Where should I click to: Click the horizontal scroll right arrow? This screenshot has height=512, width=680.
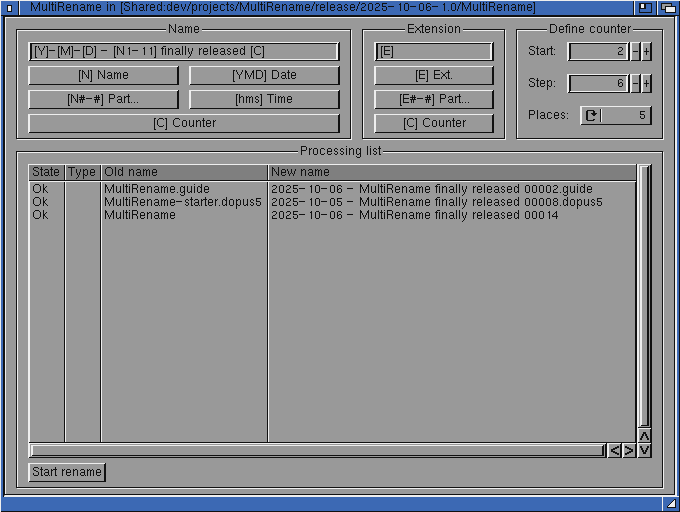(x=629, y=450)
